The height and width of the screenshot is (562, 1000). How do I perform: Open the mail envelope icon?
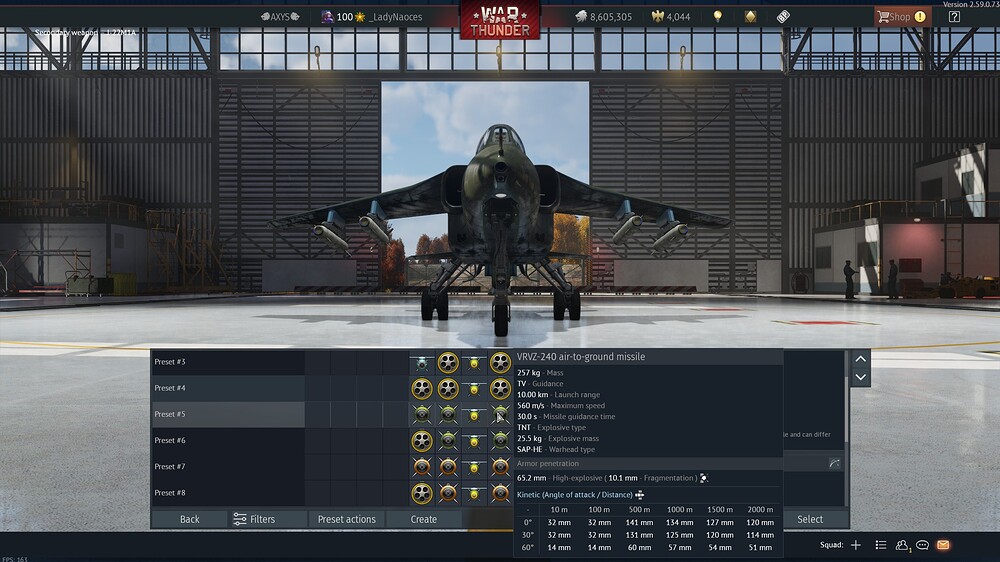point(943,545)
